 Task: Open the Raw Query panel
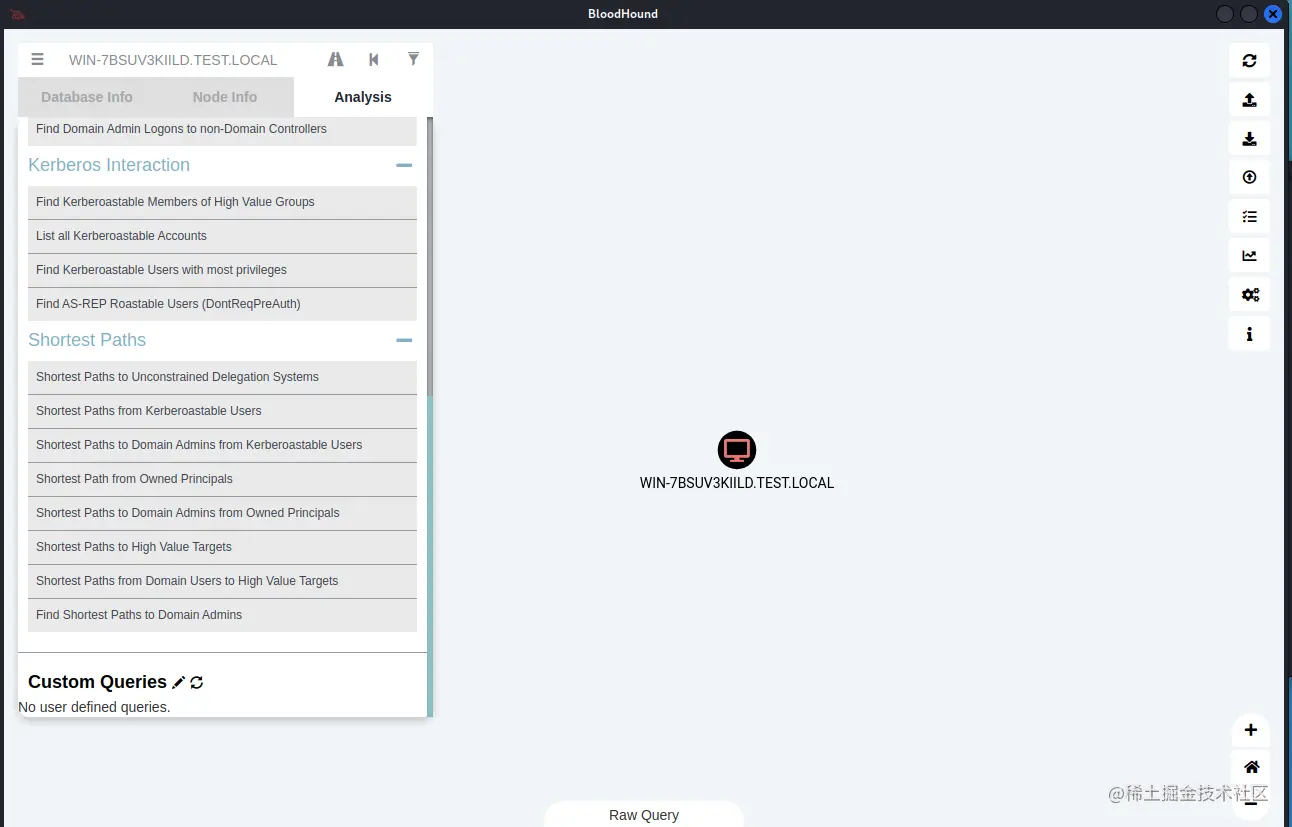point(644,814)
